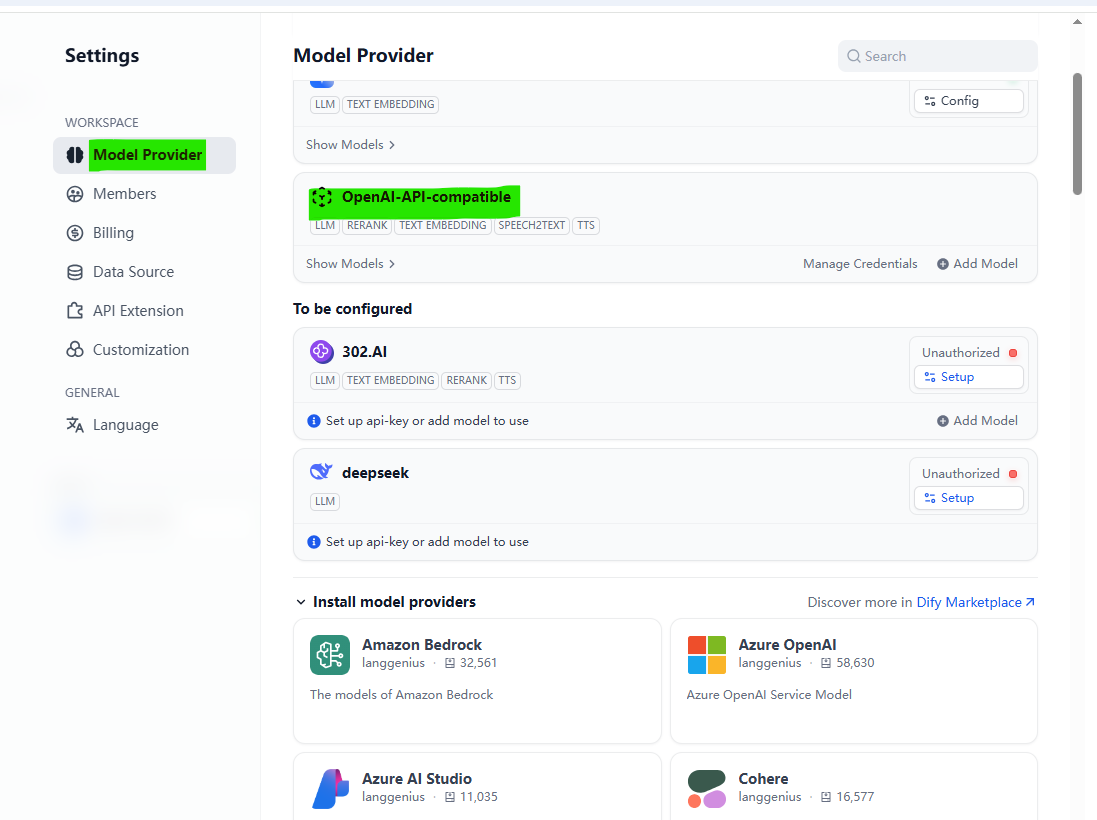Focus the Search input field
The image size is (1097, 820).
coord(937,56)
